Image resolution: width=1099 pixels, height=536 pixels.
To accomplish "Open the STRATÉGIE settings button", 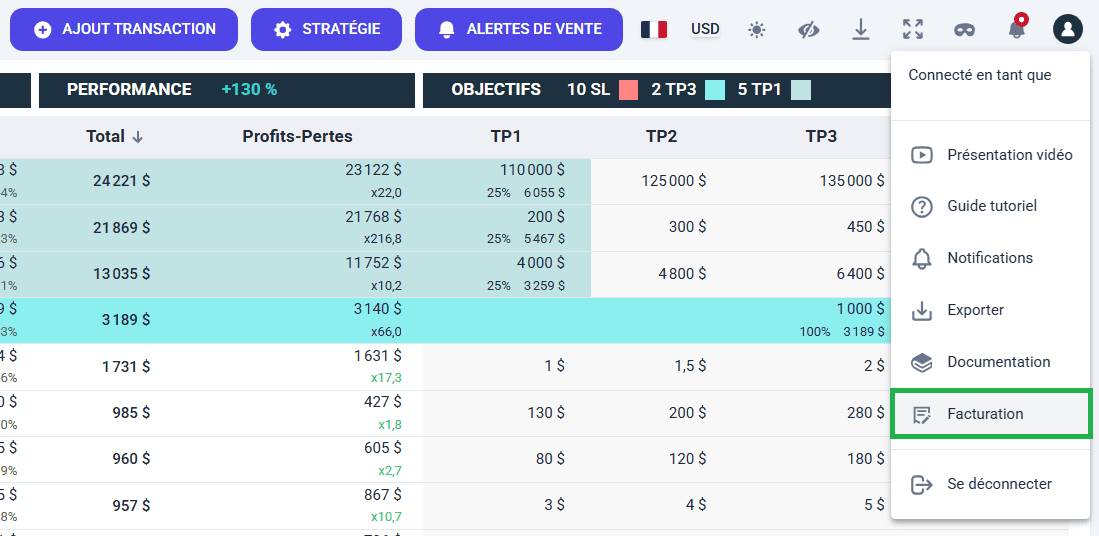I will click(x=326, y=29).
